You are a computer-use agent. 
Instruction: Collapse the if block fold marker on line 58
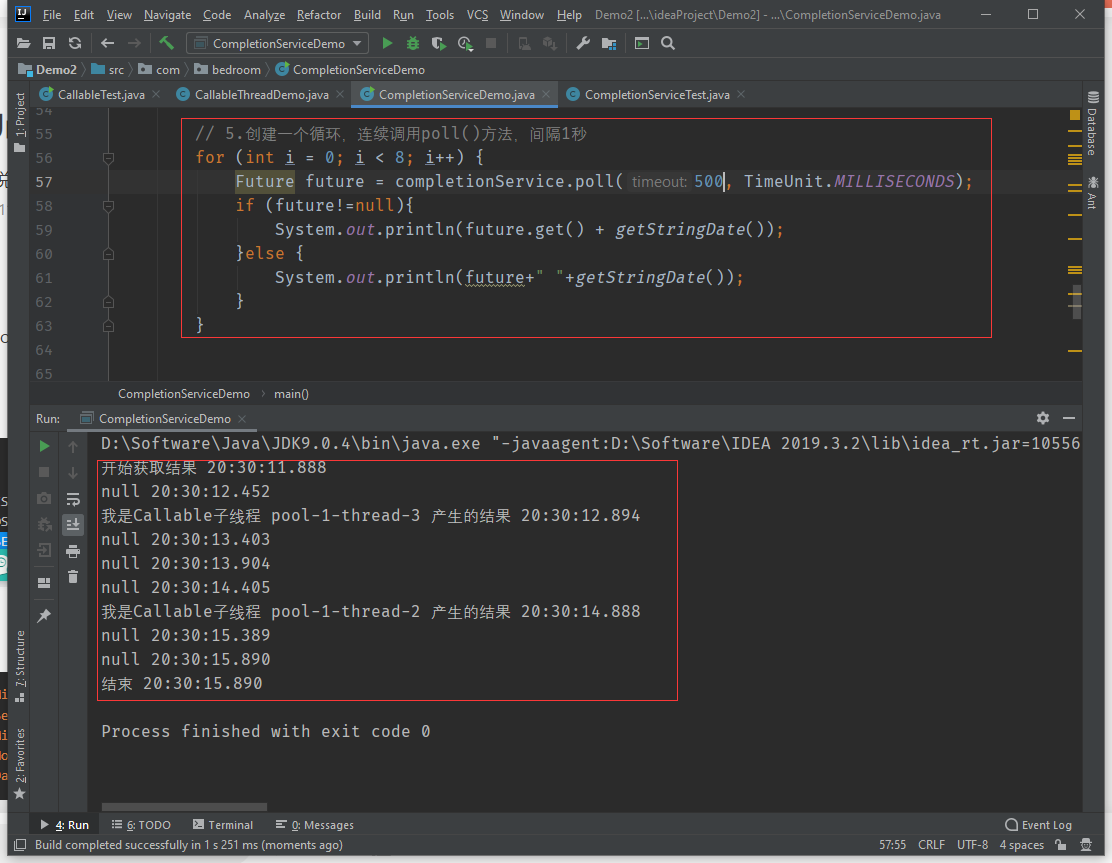[109, 206]
